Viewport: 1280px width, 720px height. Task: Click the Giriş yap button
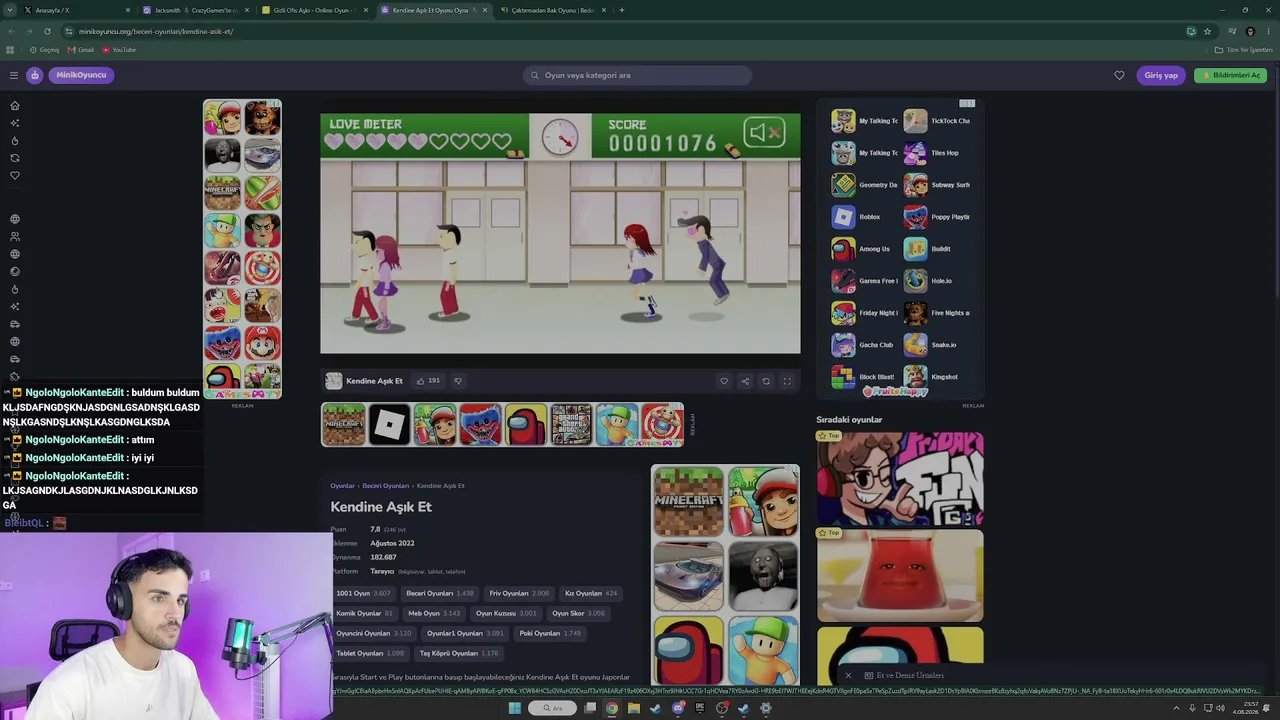coord(1161,75)
